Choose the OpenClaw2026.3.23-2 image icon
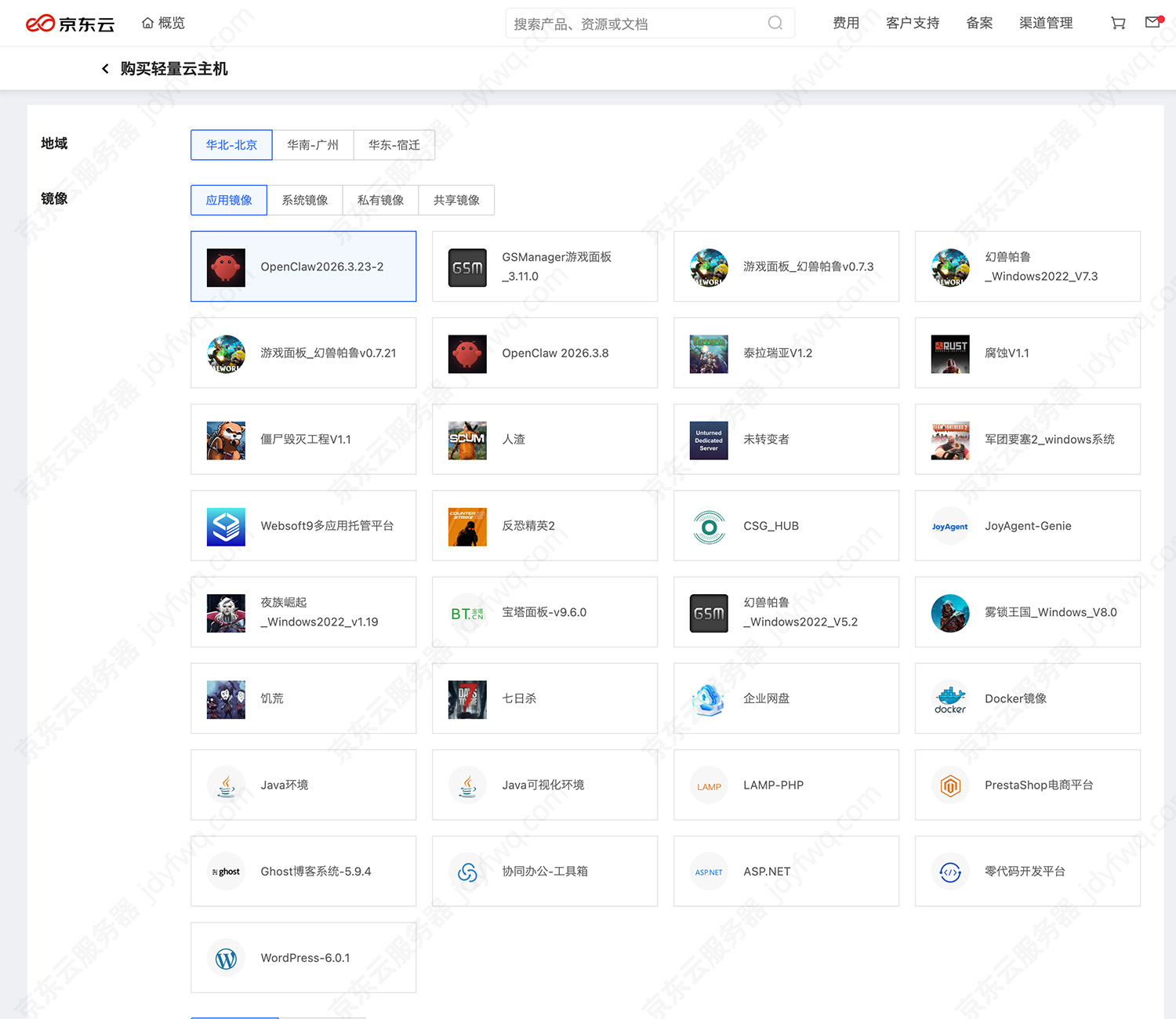The width and height of the screenshot is (1176, 1019). pos(226,267)
